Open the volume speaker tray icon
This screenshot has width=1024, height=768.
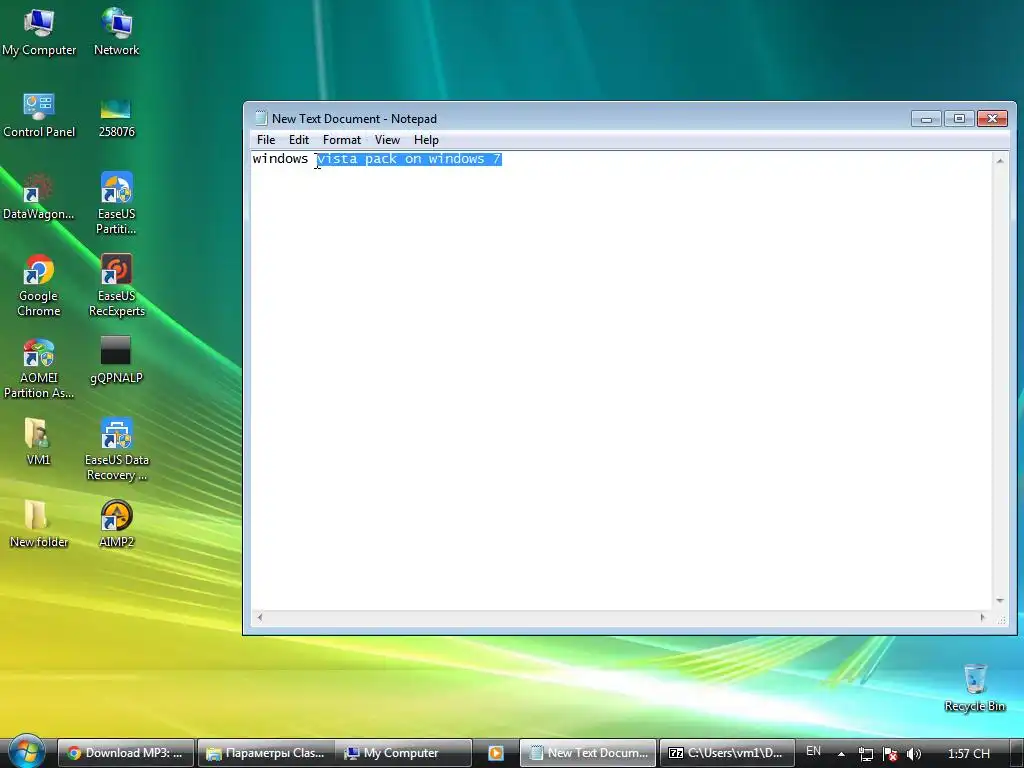[x=914, y=754]
